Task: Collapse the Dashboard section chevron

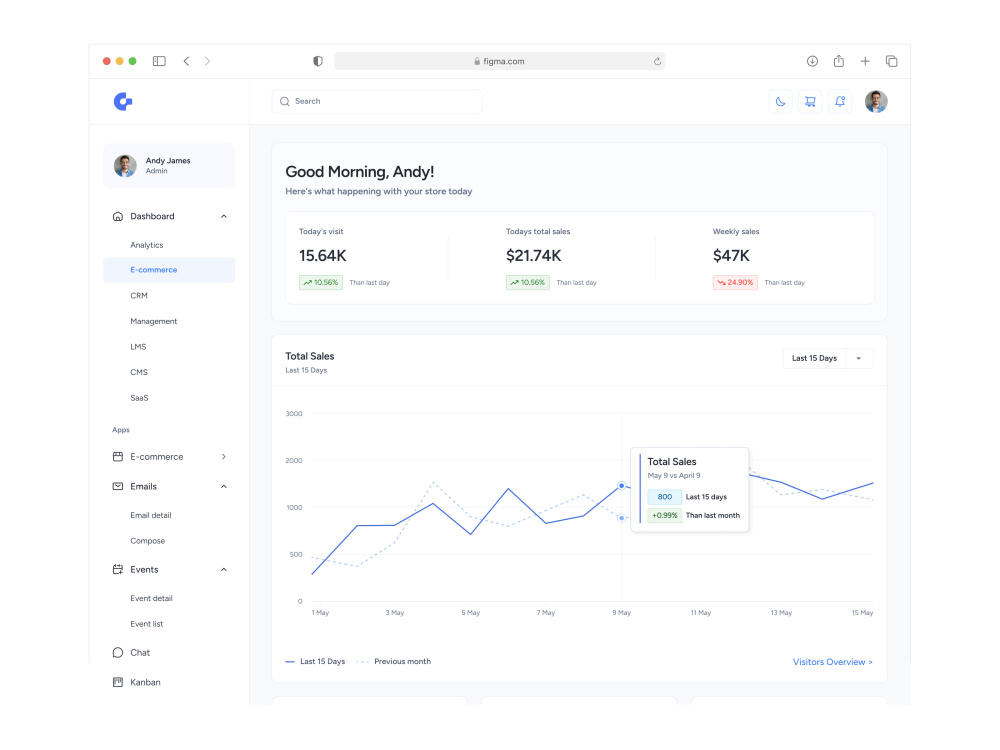Action: point(224,216)
